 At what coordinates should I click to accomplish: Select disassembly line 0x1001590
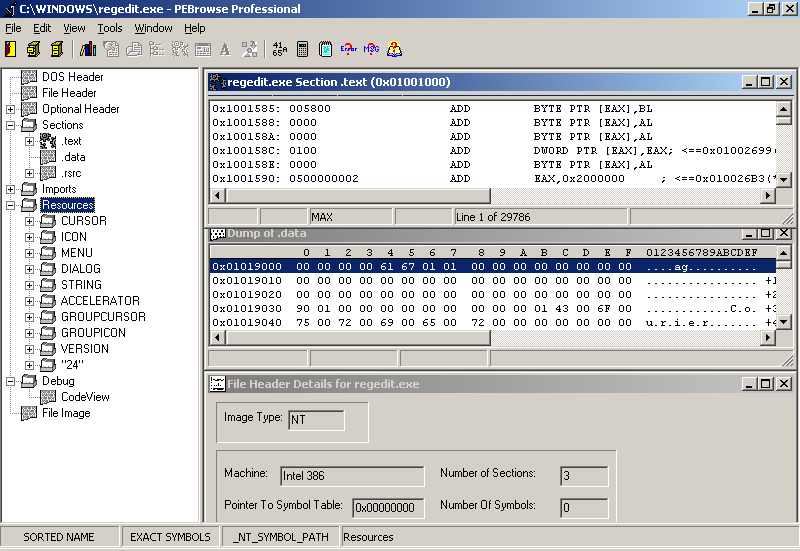(493, 179)
